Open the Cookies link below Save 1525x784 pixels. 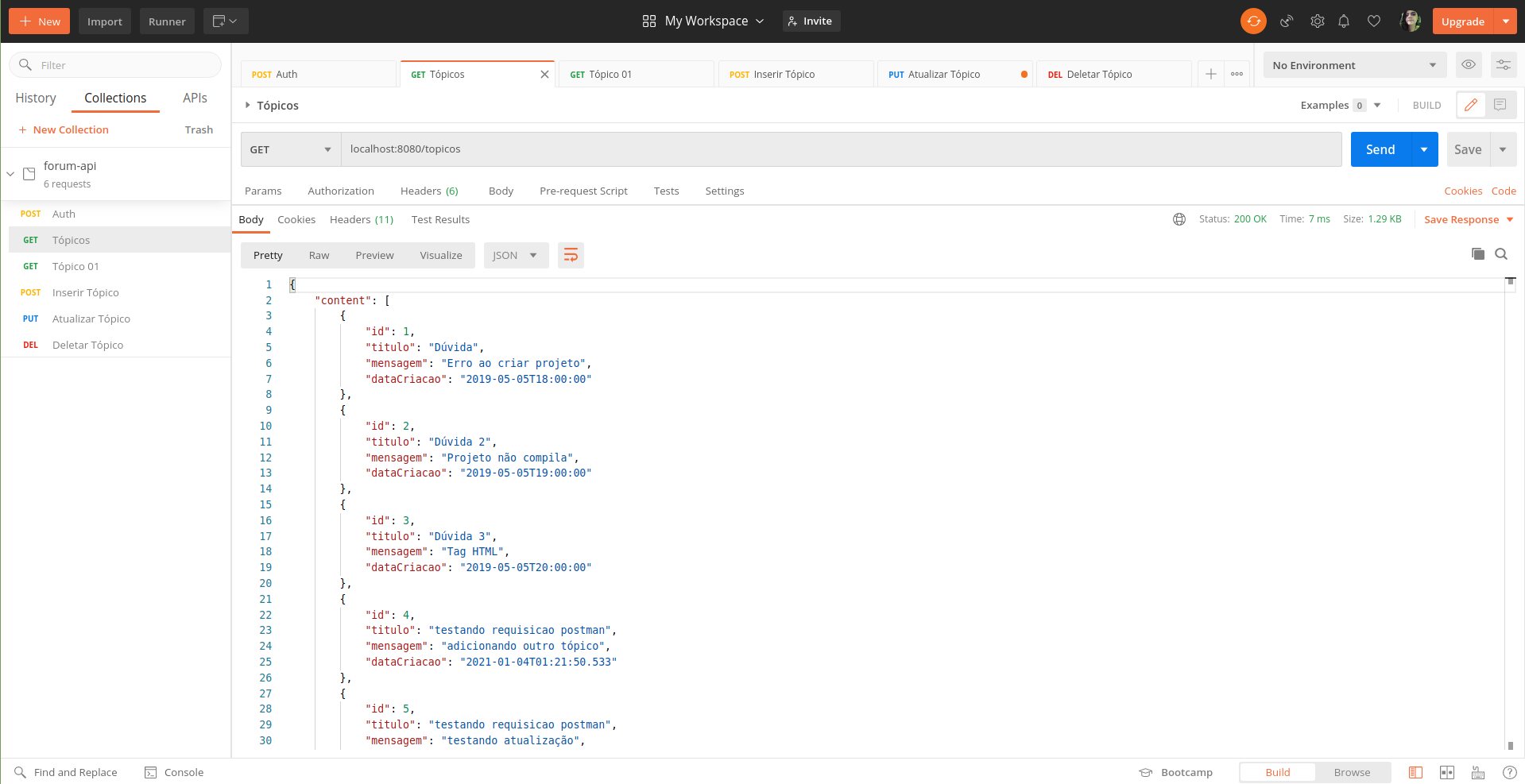coord(1463,191)
